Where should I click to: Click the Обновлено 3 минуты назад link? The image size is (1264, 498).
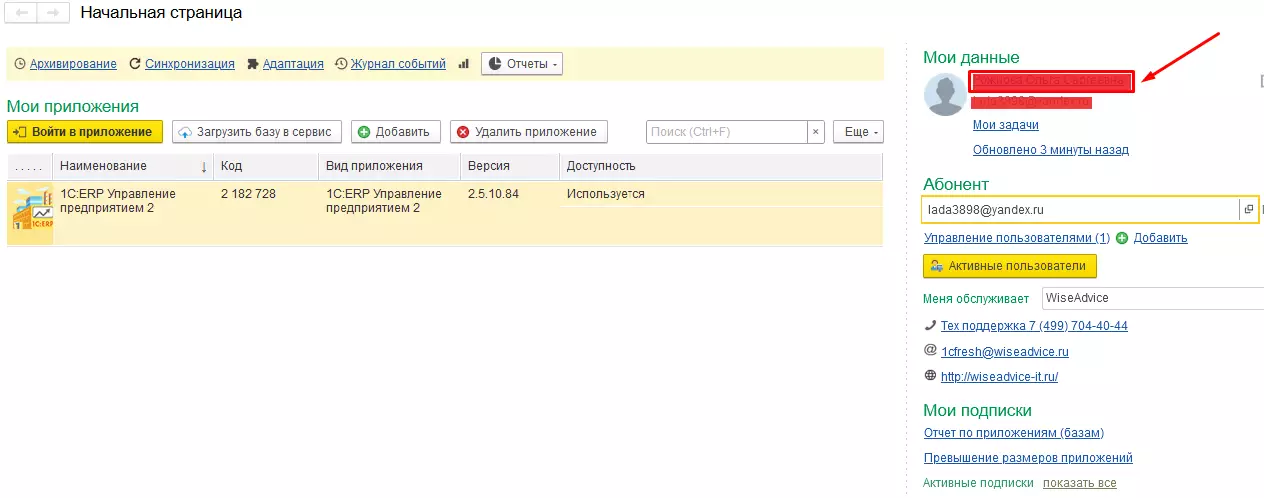1051,150
